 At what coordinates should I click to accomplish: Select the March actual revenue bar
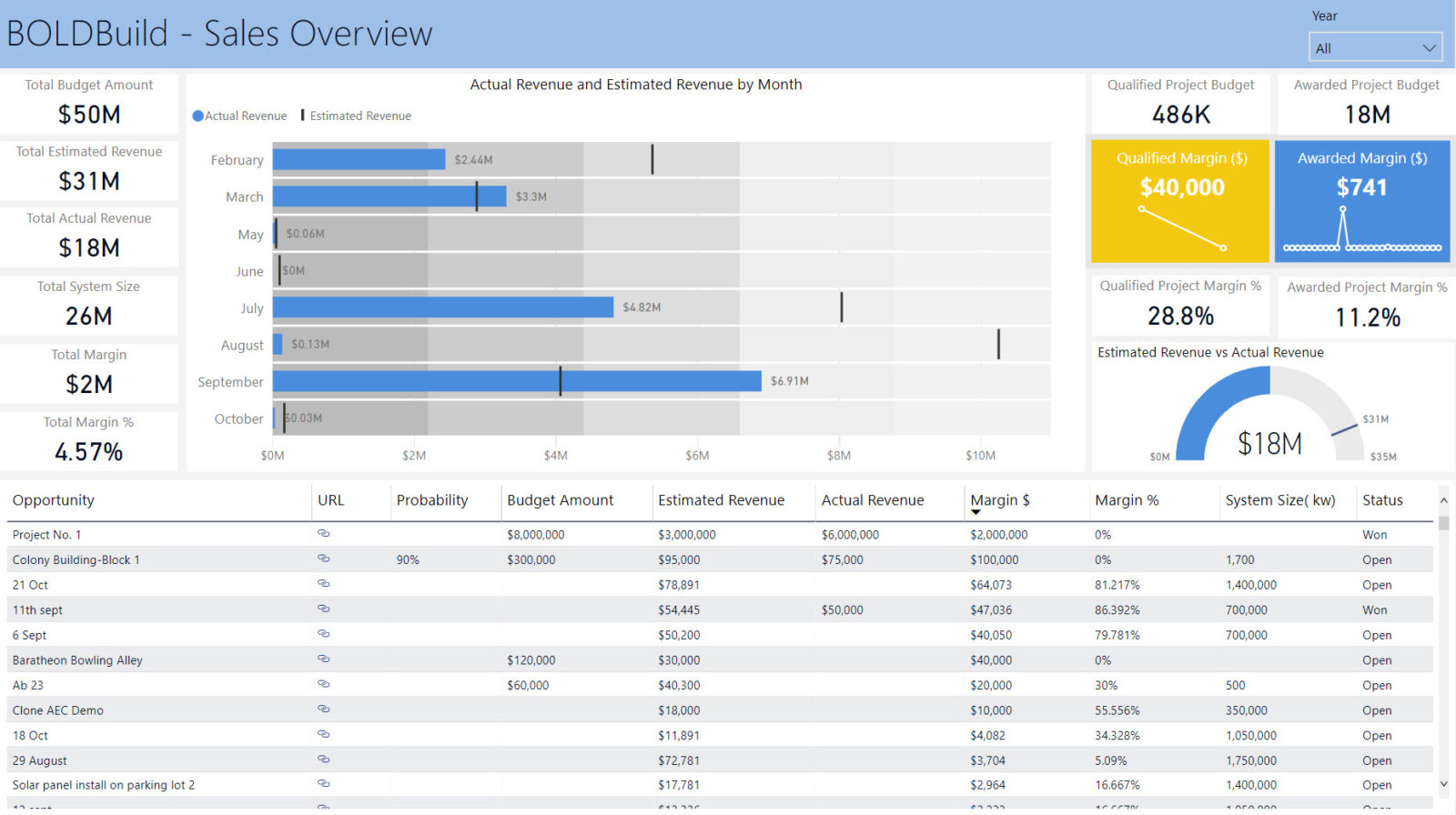[x=389, y=196]
